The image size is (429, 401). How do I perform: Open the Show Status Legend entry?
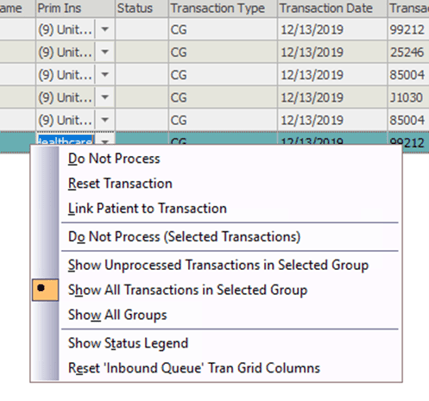128,343
